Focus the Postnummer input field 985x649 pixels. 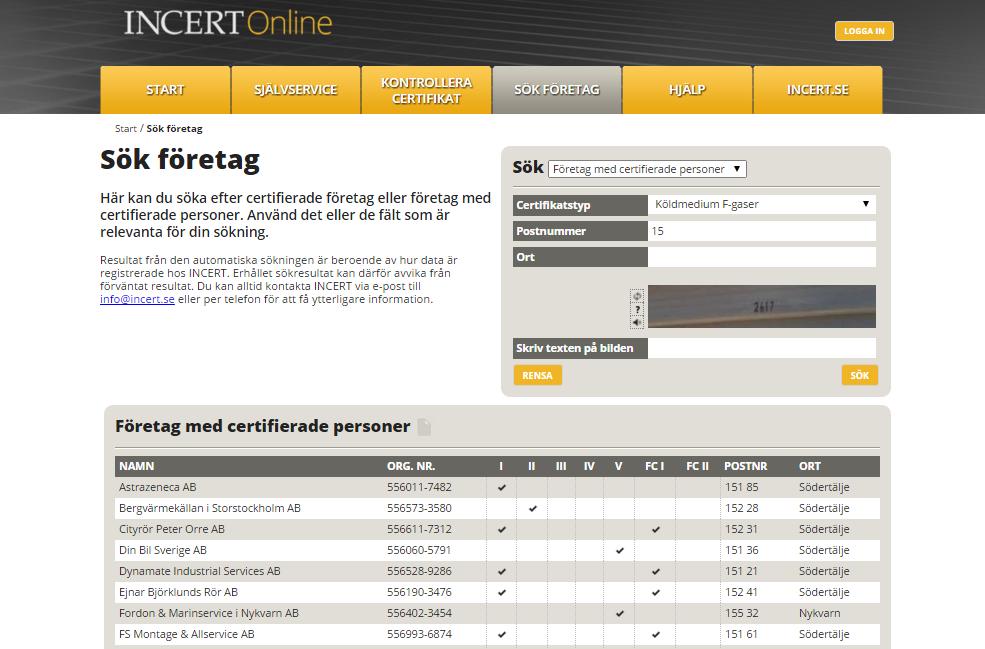(761, 231)
